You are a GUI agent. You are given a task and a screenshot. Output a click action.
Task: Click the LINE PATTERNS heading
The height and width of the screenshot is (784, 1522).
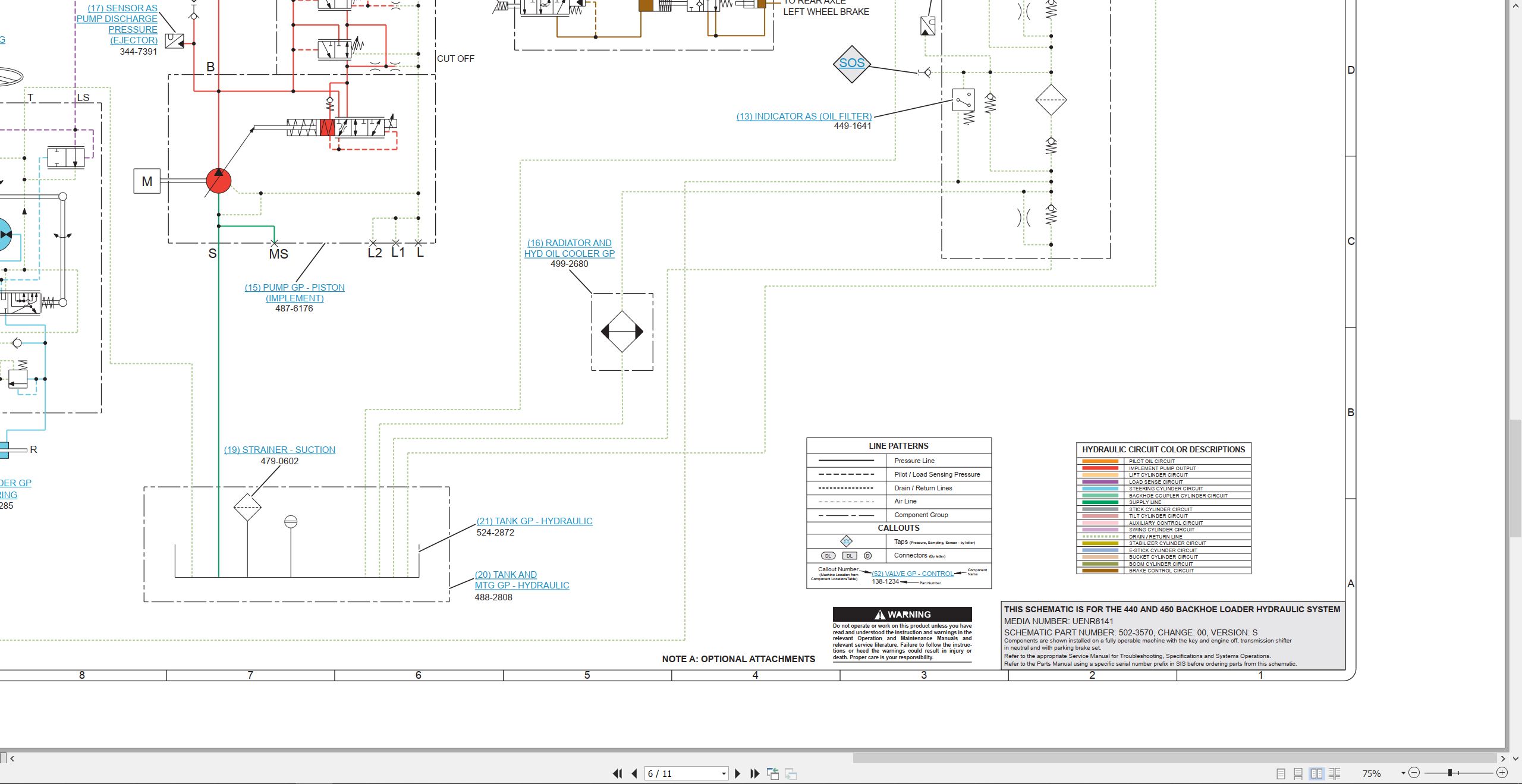point(898,446)
